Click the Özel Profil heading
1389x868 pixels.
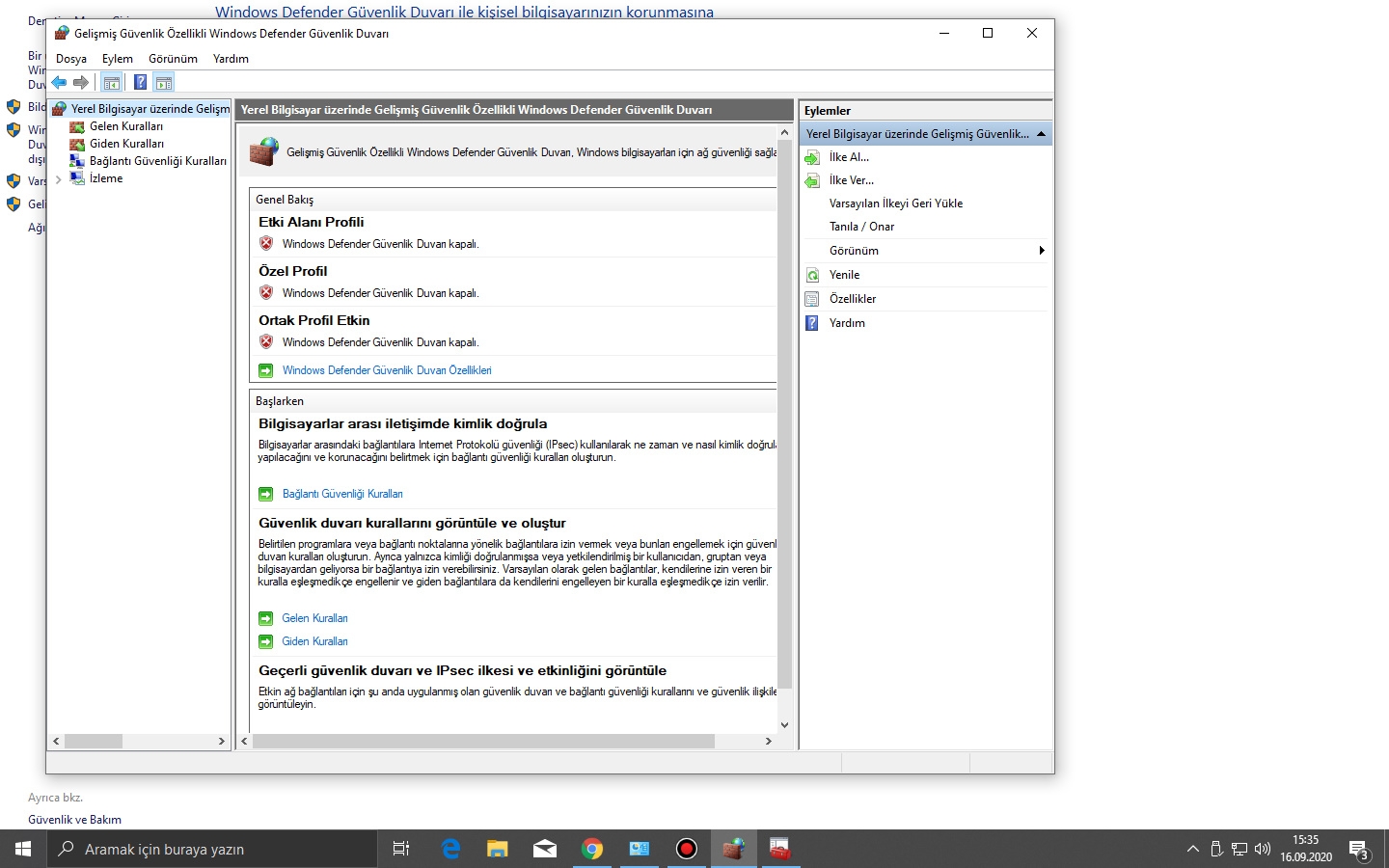point(292,271)
